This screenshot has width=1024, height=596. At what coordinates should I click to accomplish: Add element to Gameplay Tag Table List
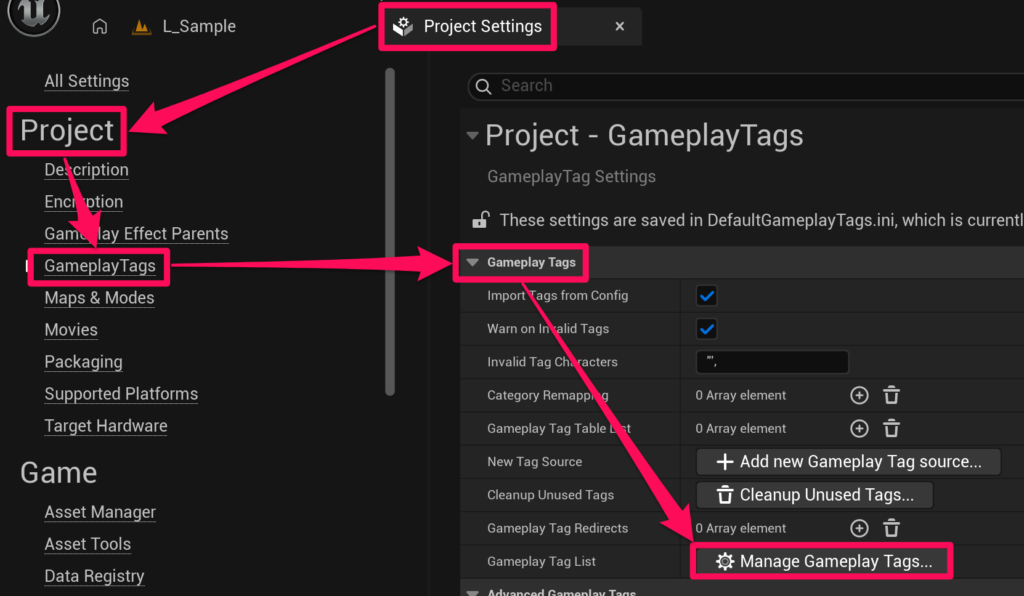pos(859,429)
